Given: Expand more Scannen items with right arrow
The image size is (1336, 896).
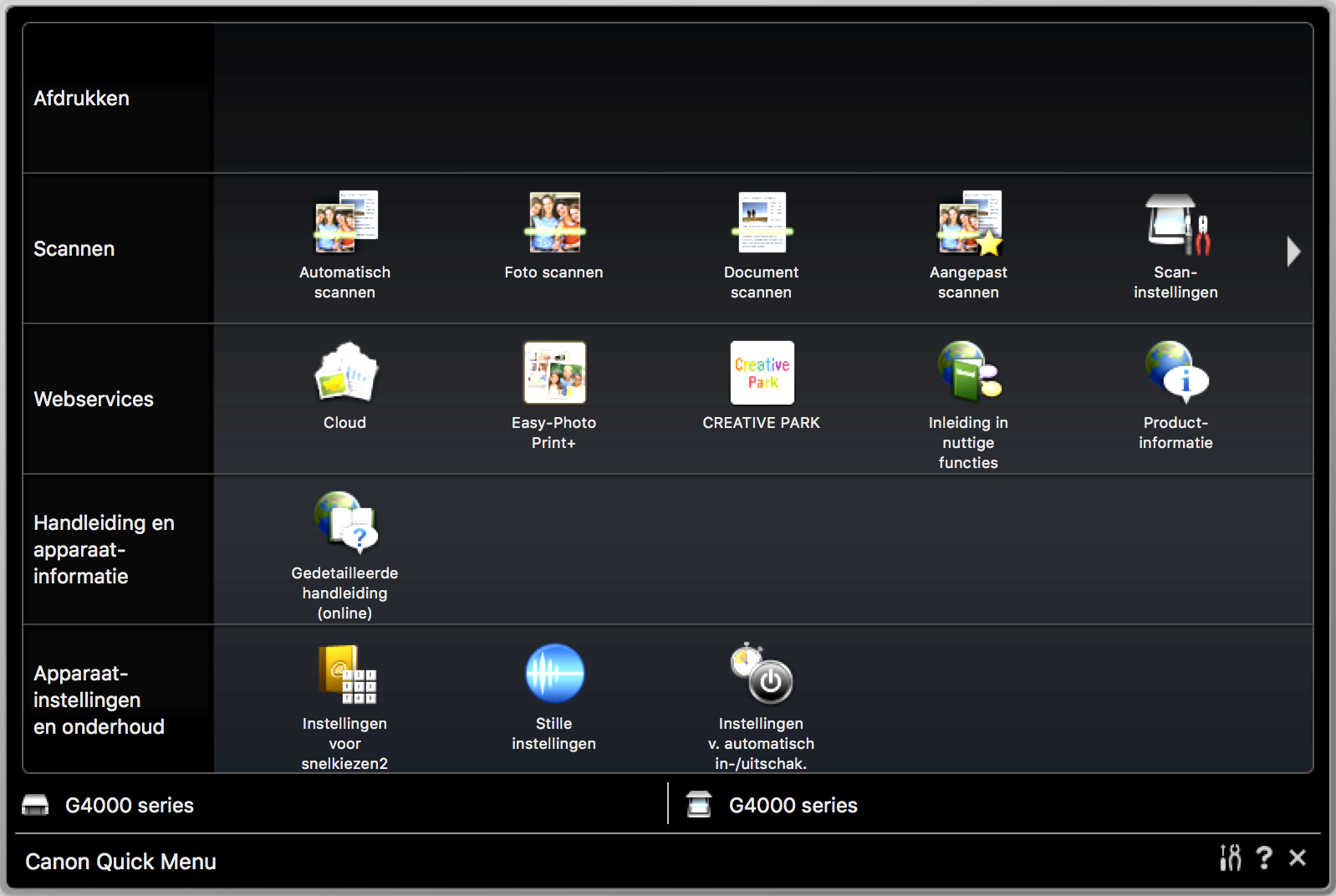Looking at the screenshot, I should click(1293, 251).
